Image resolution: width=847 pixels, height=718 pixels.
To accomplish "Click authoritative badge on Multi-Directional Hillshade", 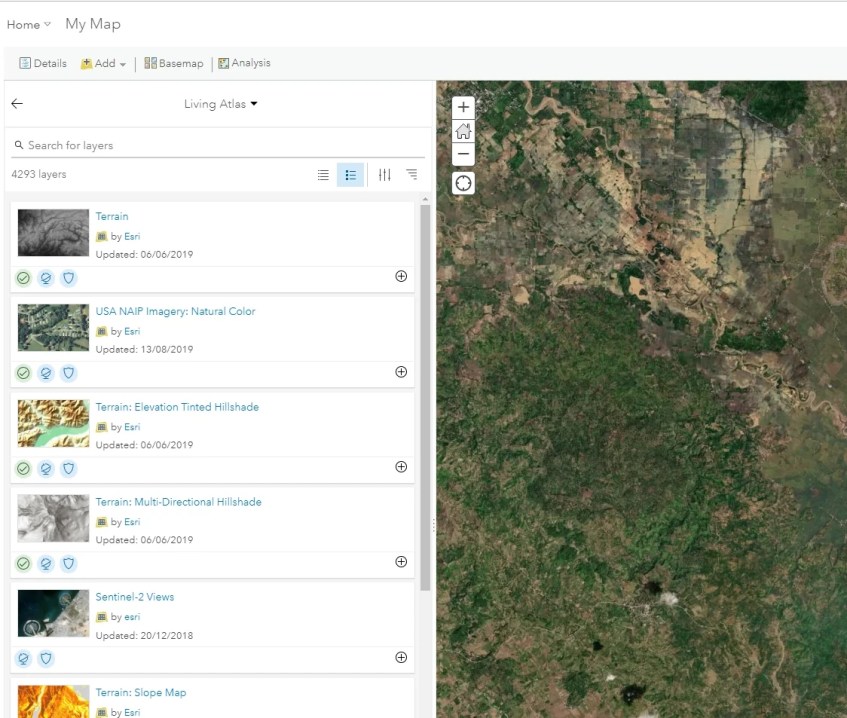I will (23, 563).
